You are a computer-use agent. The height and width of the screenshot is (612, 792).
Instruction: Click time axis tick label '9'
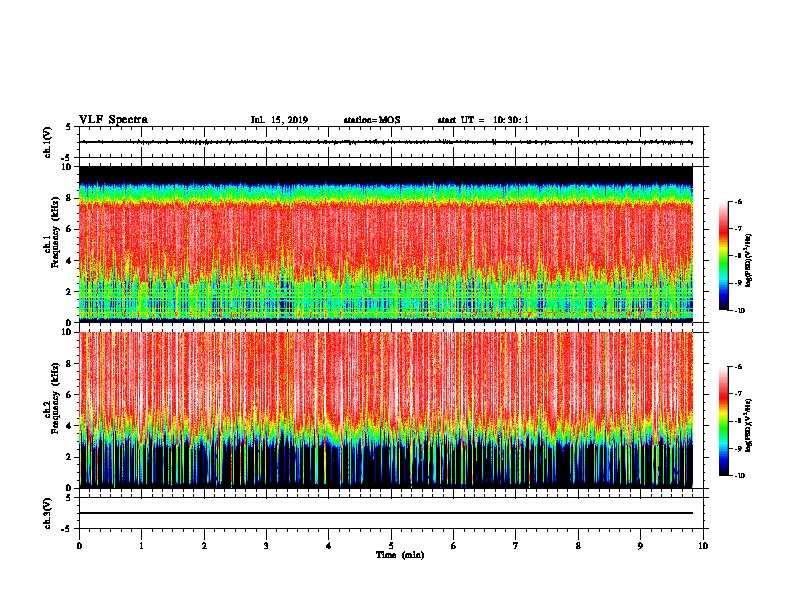(640, 546)
